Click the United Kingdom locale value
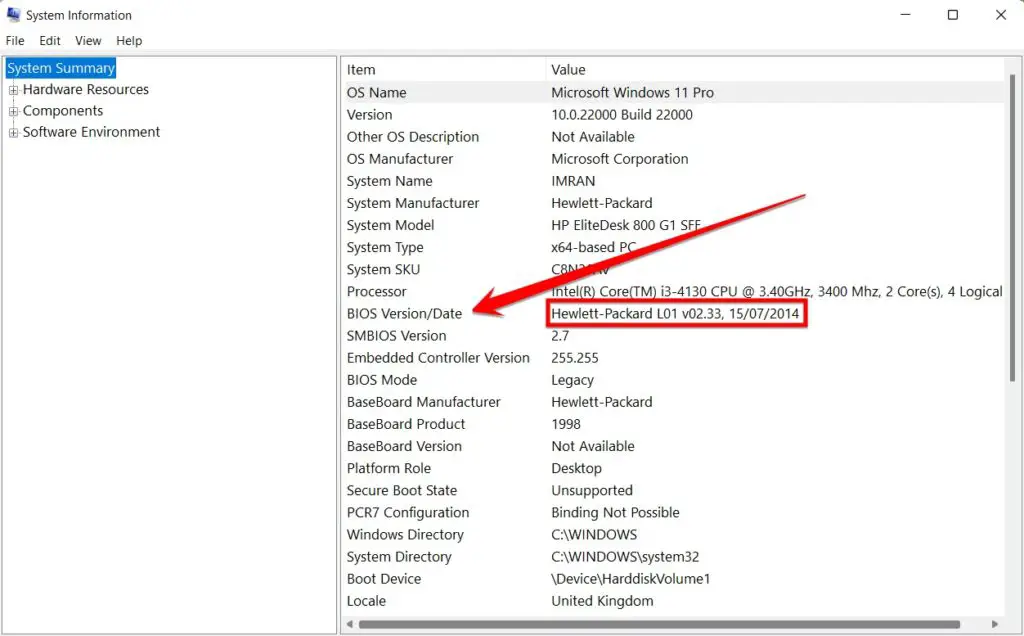The image size is (1024, 636). tap(602, 601)
